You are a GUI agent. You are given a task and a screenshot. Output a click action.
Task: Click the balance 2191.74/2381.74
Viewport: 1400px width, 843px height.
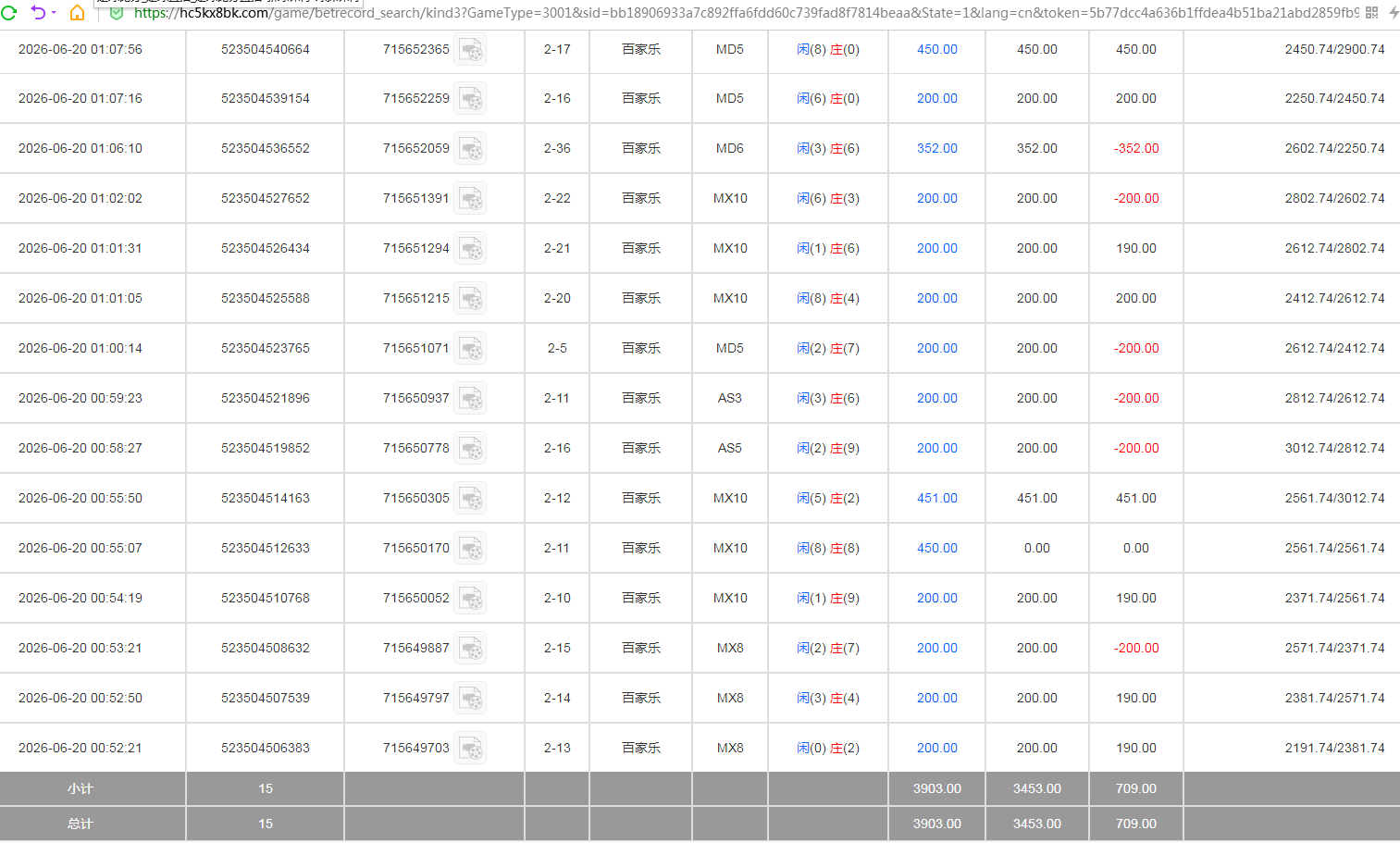point(1335,748)
